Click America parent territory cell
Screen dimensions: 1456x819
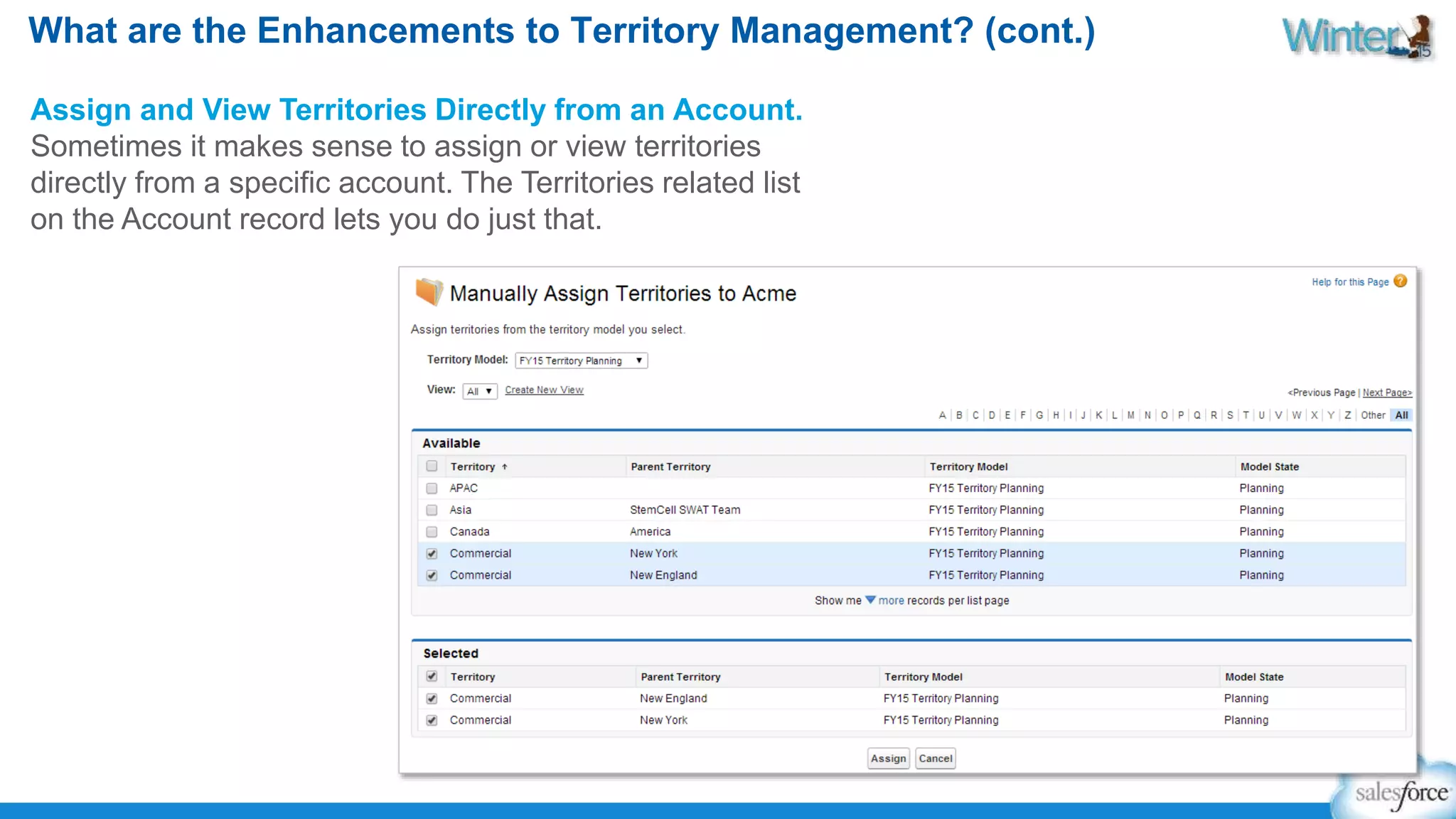[650, 532]
